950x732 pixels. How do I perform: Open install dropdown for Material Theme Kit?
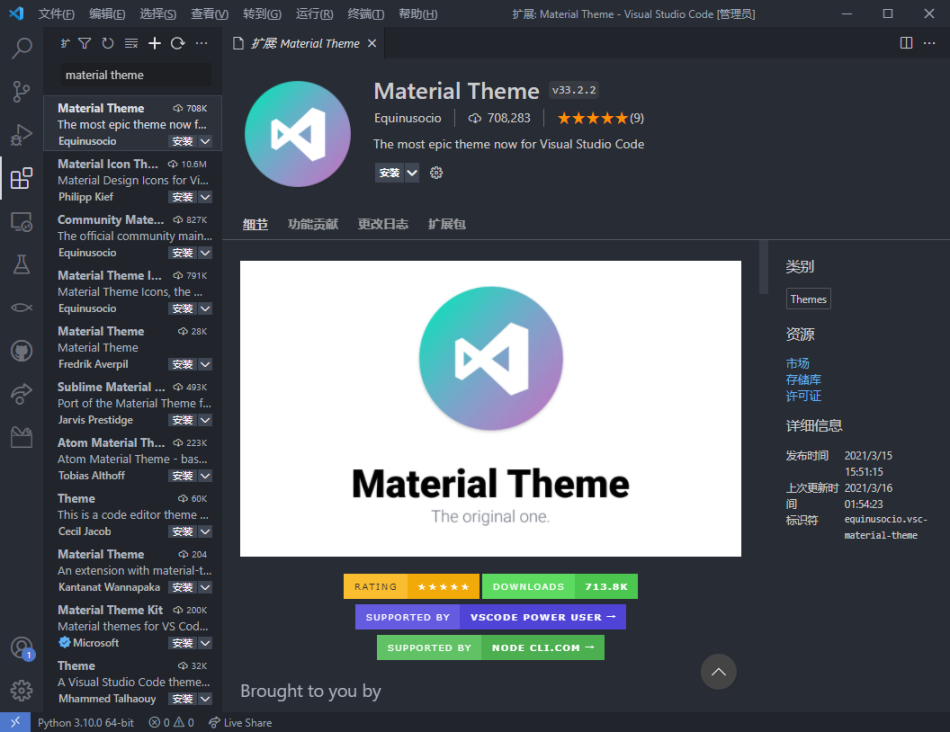coord(205,643)
